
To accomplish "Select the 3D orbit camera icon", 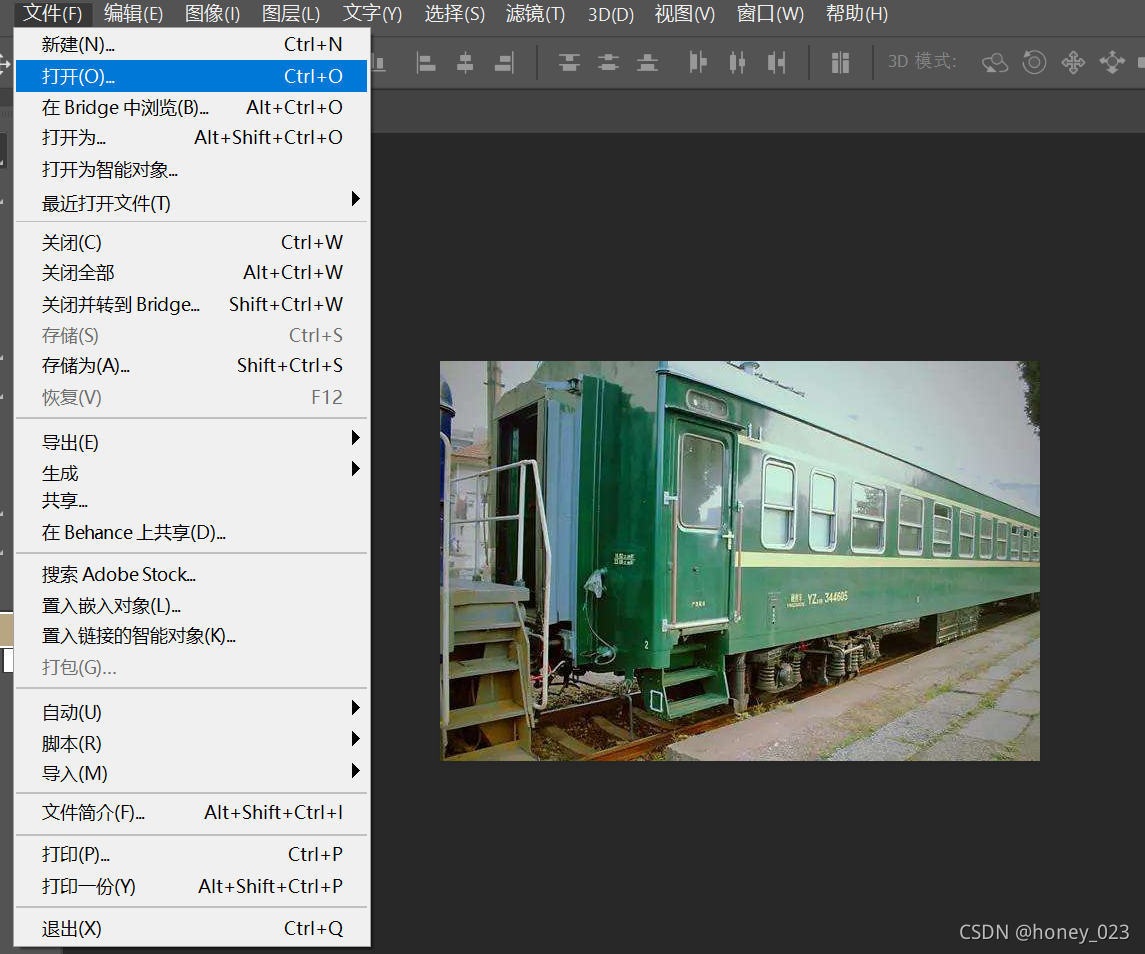I will point(995,63).
